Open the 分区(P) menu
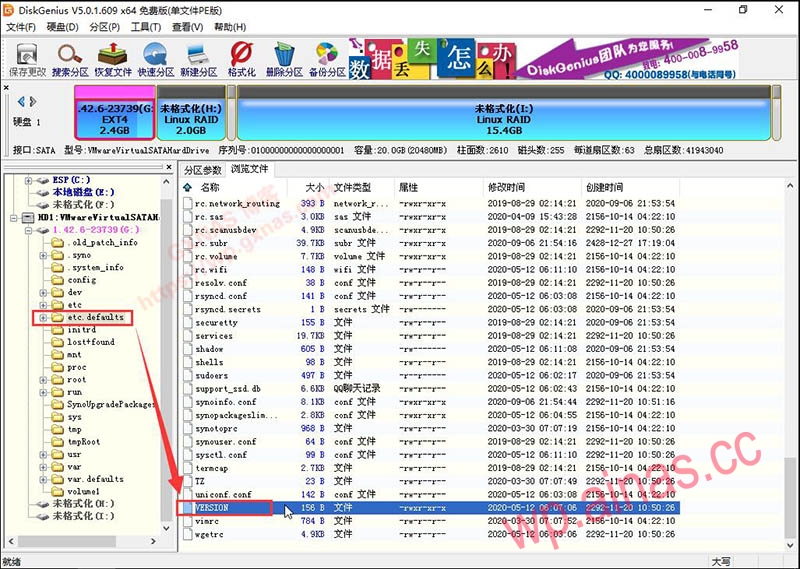Image resolution: width=800 pixels, height=569 pixels. pyautogui.click(x=104, y=27)
